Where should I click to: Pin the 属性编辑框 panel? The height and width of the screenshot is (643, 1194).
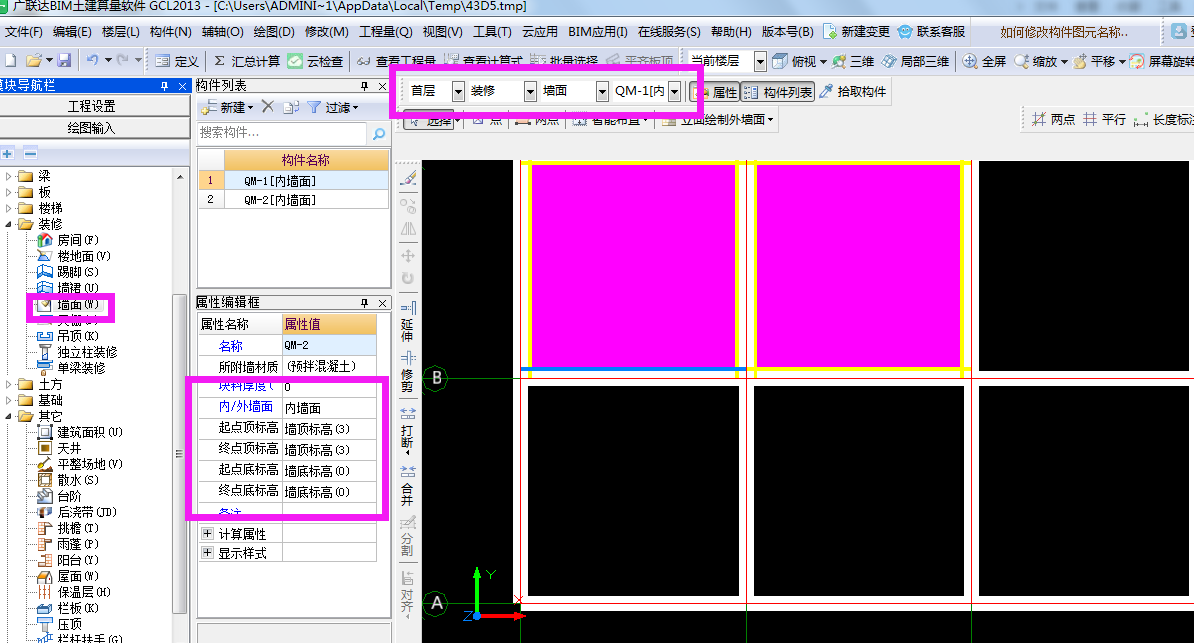365,303
